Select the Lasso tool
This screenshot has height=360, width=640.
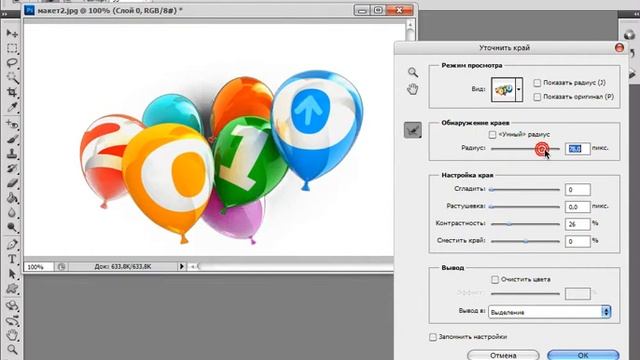point(12,63)
